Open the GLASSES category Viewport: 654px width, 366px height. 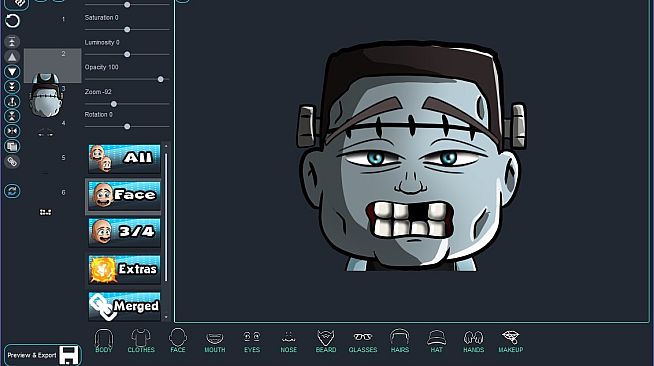pos(363,341)
